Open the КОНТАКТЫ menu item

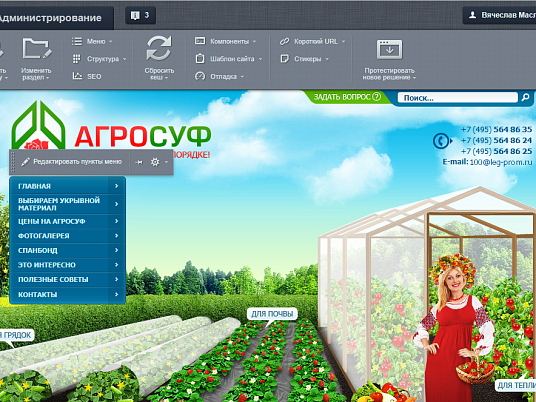[x=68, y=295]
